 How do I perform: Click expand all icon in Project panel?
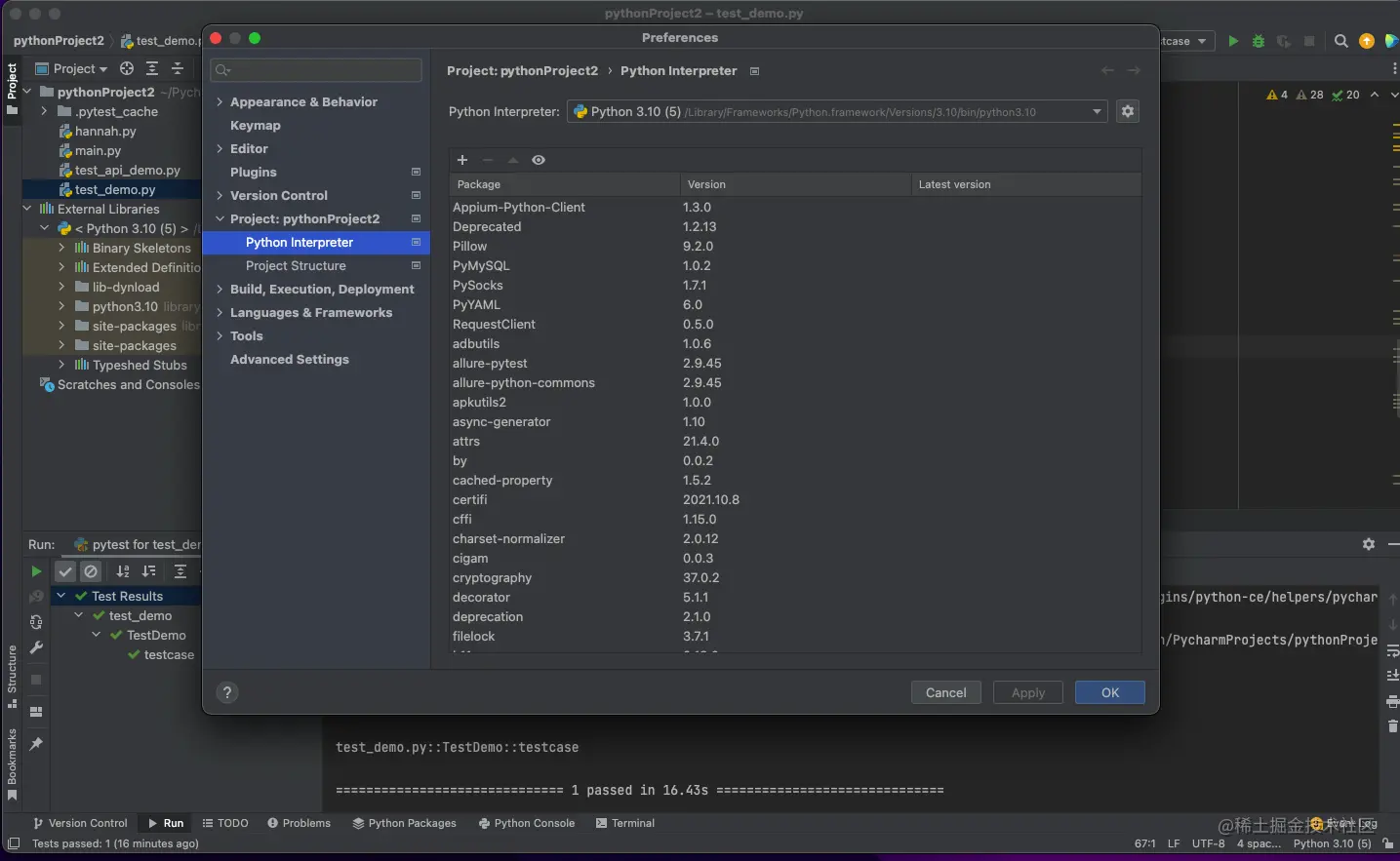(152, 68)
